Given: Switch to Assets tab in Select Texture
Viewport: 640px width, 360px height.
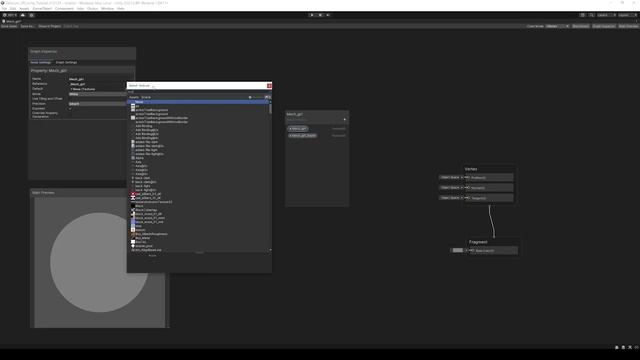Looking at the screenshot, I should 134,97.
